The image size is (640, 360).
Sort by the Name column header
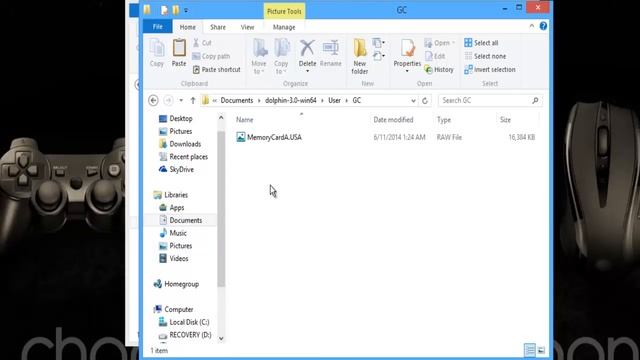244,120
